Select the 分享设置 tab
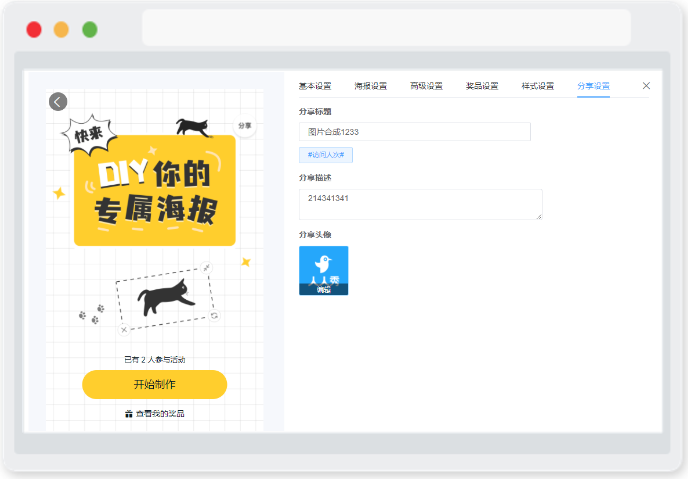 pos(593,86)
